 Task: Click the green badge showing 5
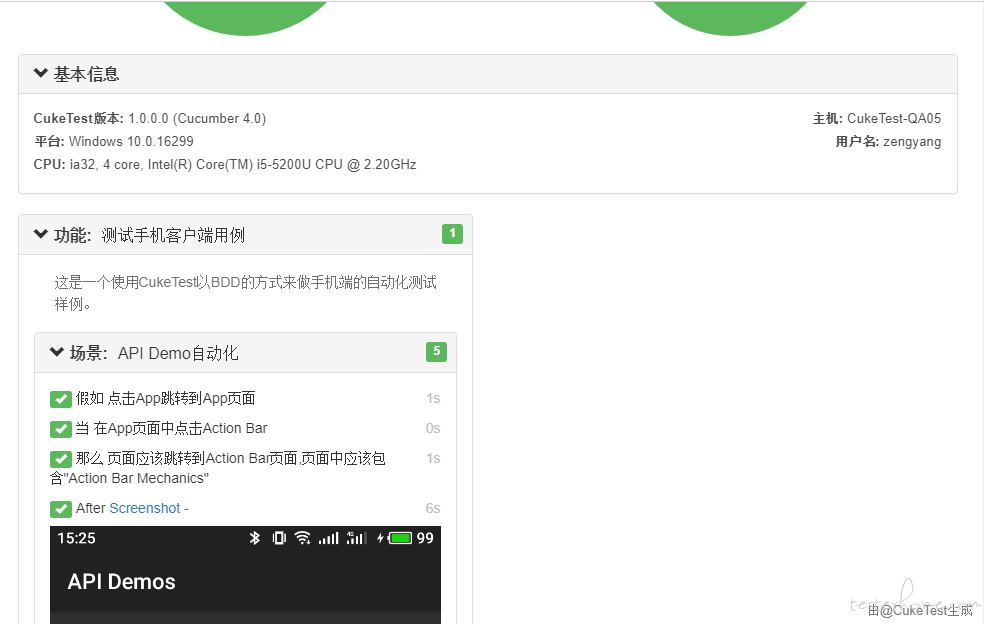coord(436,352)
